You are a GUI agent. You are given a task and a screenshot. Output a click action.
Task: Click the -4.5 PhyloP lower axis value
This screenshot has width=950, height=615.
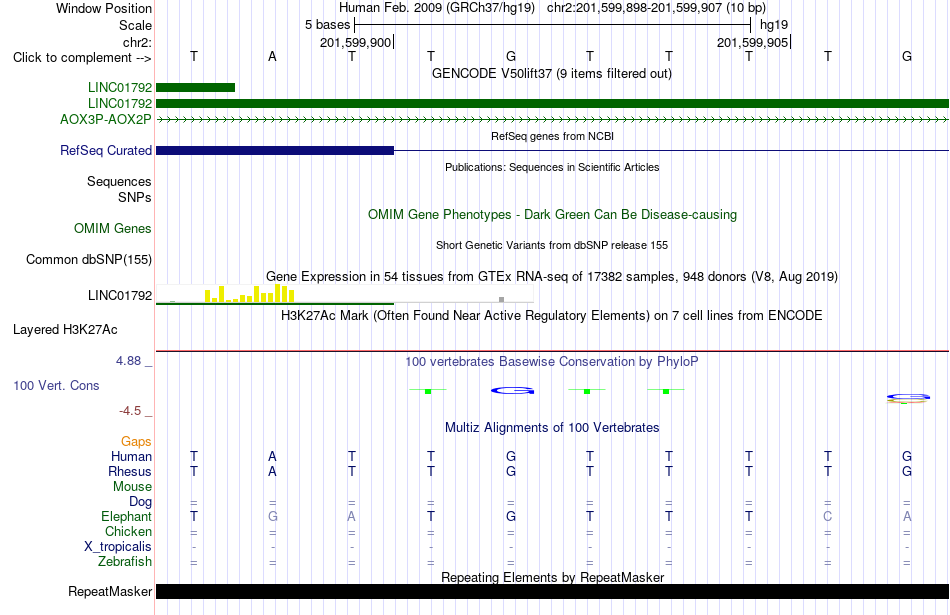pyautogui.click(x=130, y=411)
